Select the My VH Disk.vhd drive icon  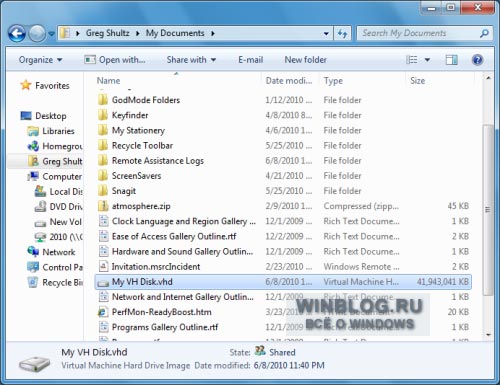pyautogui.click(x=103, y=283)
